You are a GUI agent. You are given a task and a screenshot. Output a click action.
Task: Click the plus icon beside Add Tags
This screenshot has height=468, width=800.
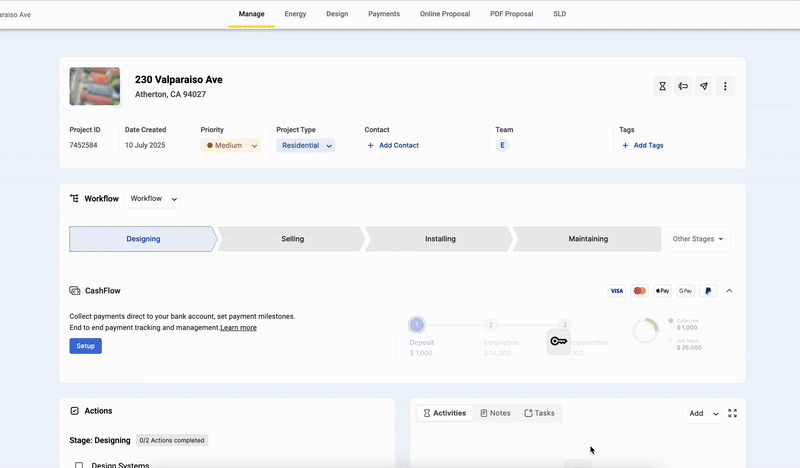tap(625, 145)
